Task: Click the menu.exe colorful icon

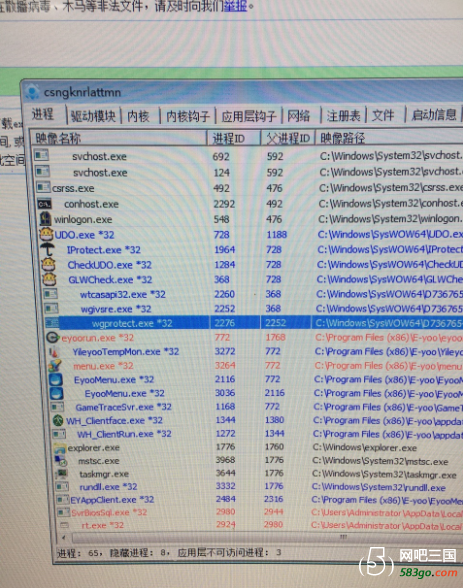Action: pos(55,365)
